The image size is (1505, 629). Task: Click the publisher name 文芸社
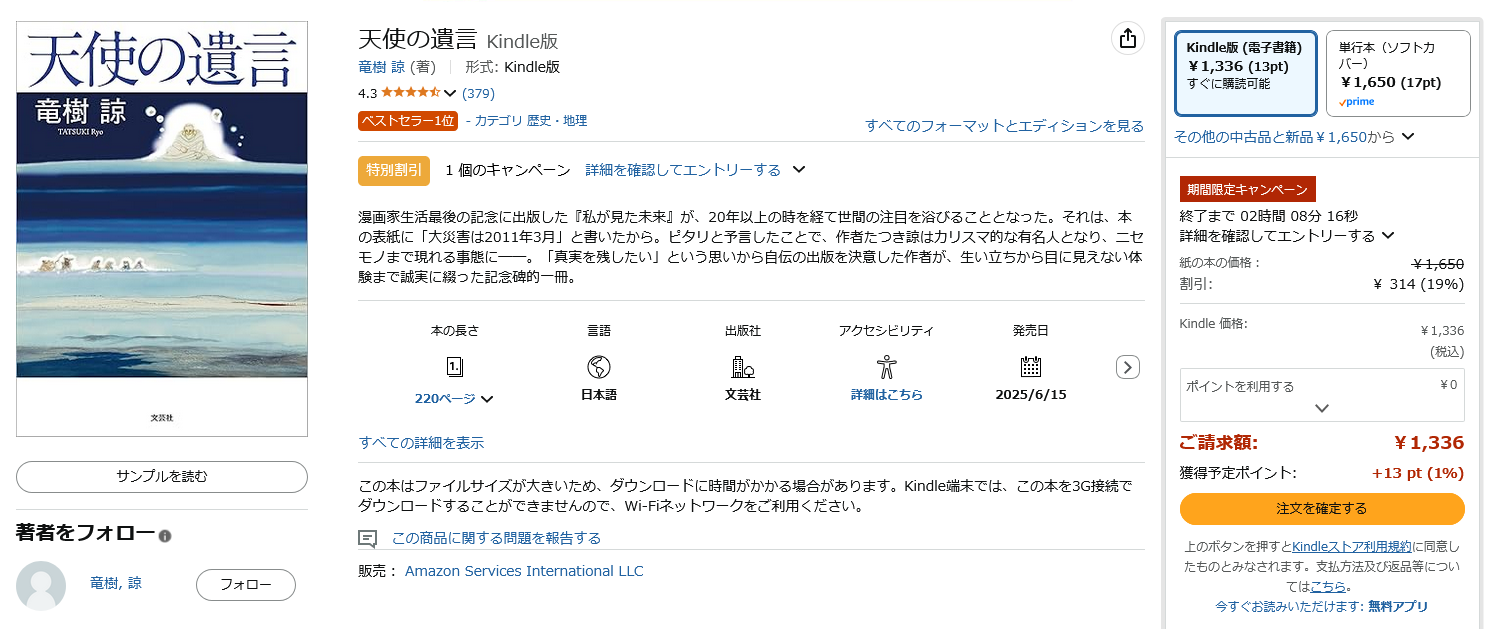(743, 395)
